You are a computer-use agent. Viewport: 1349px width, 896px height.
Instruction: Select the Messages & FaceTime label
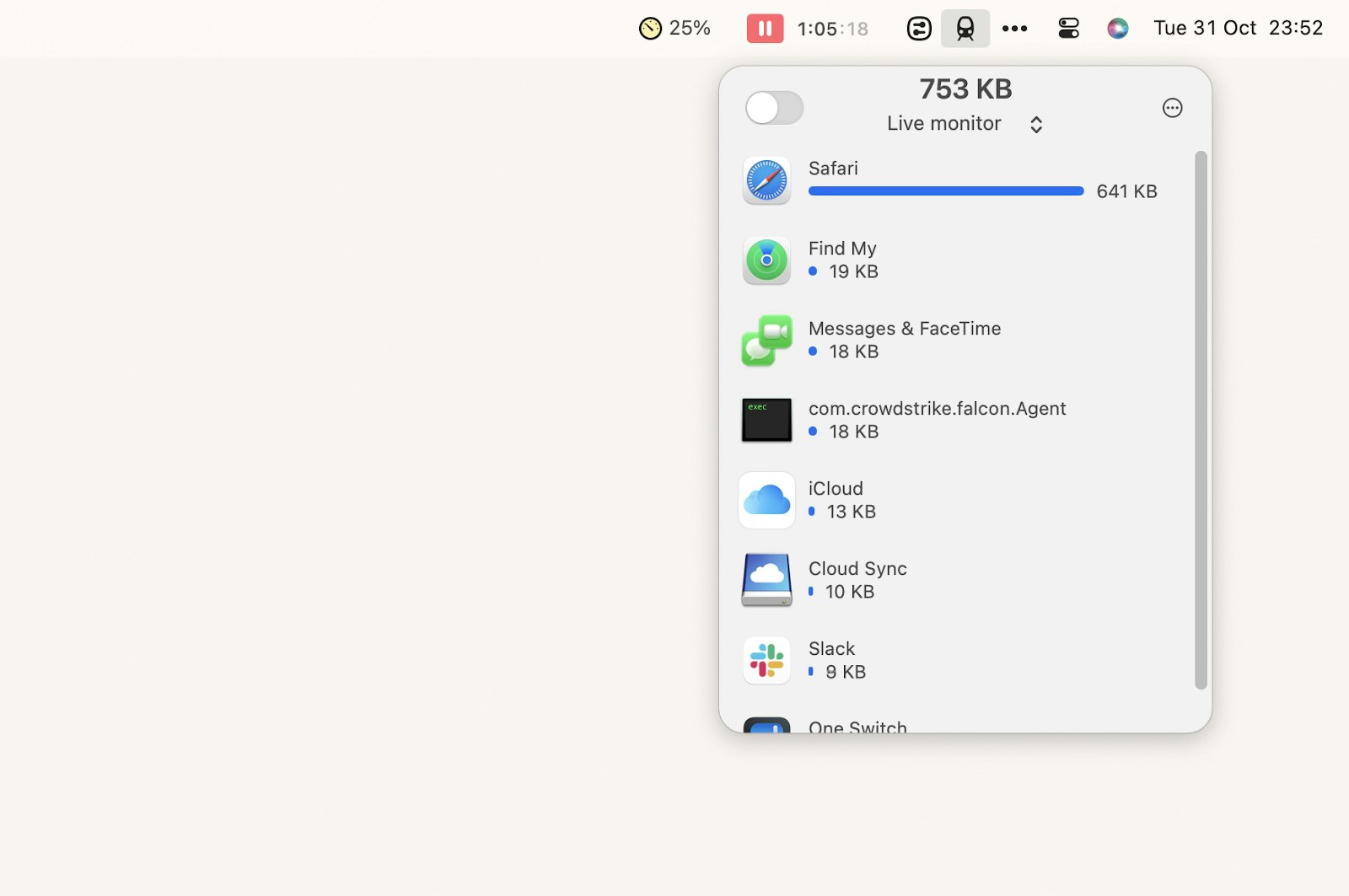point(905,328)
